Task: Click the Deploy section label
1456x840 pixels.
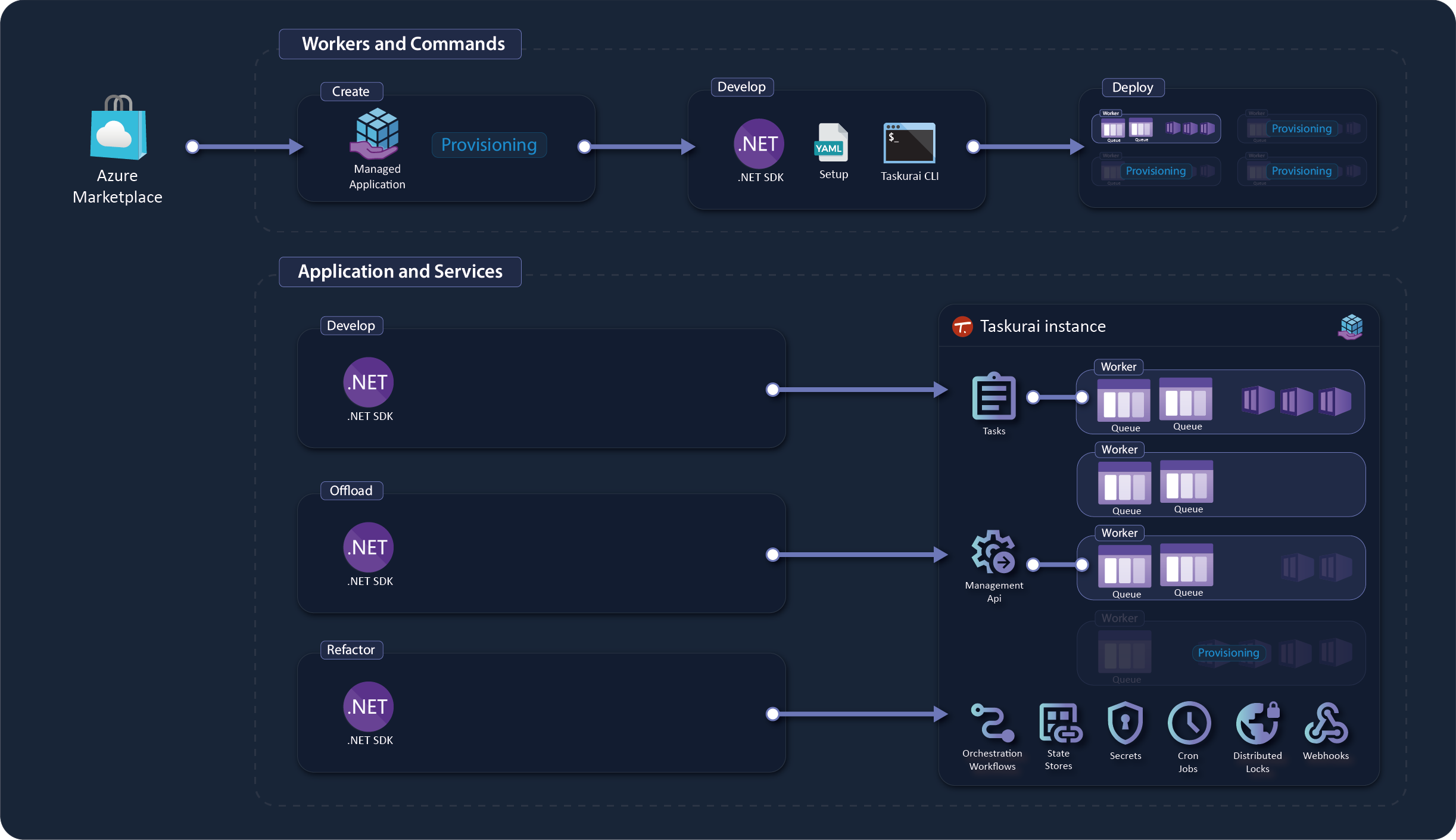Action: 1132,88
